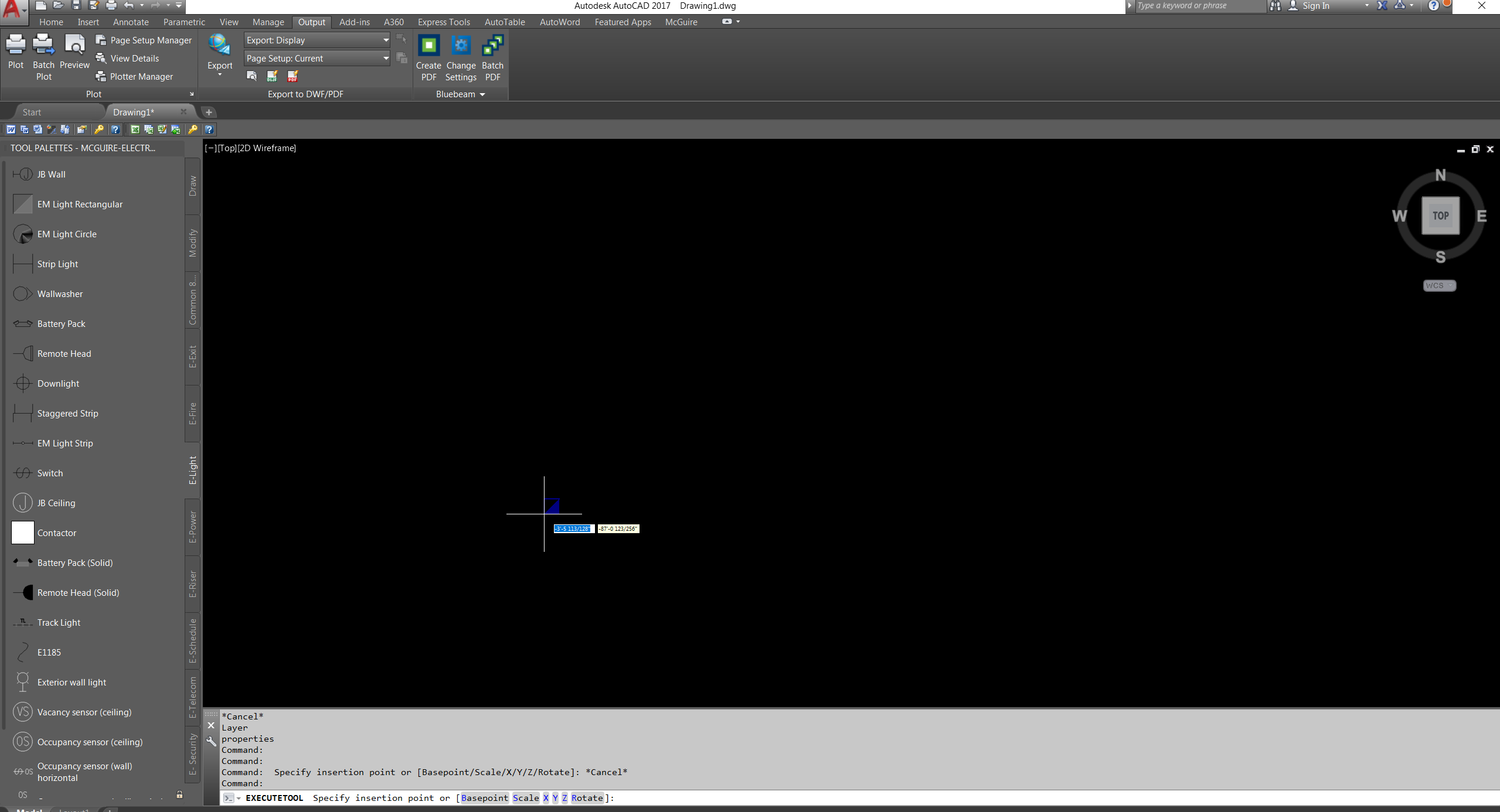
Task: Open the Express Tools menu
Action: click(x=444, y=22)
